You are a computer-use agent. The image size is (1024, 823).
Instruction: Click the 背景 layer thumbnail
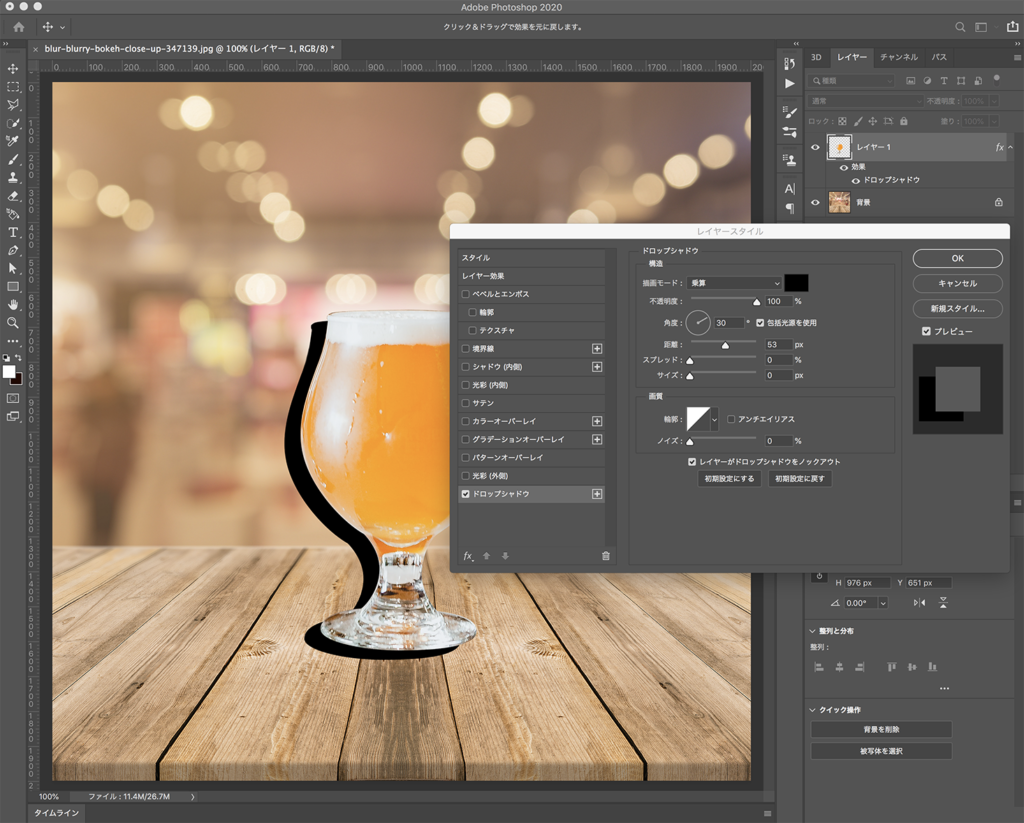pyautogui.click(x=840, y=201)
